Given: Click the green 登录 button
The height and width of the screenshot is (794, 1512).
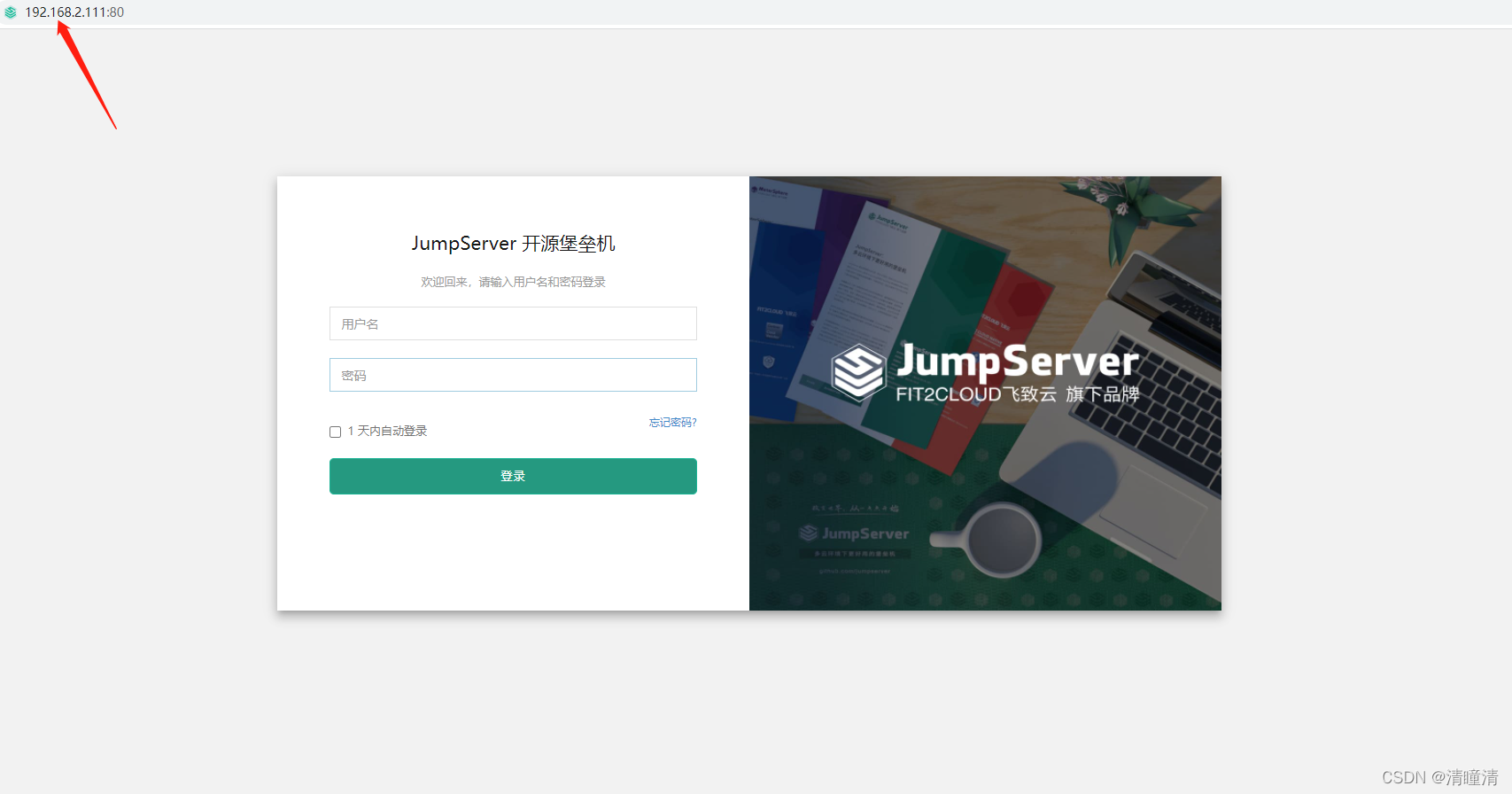Looking at the screenshot, I should (513, 476).
